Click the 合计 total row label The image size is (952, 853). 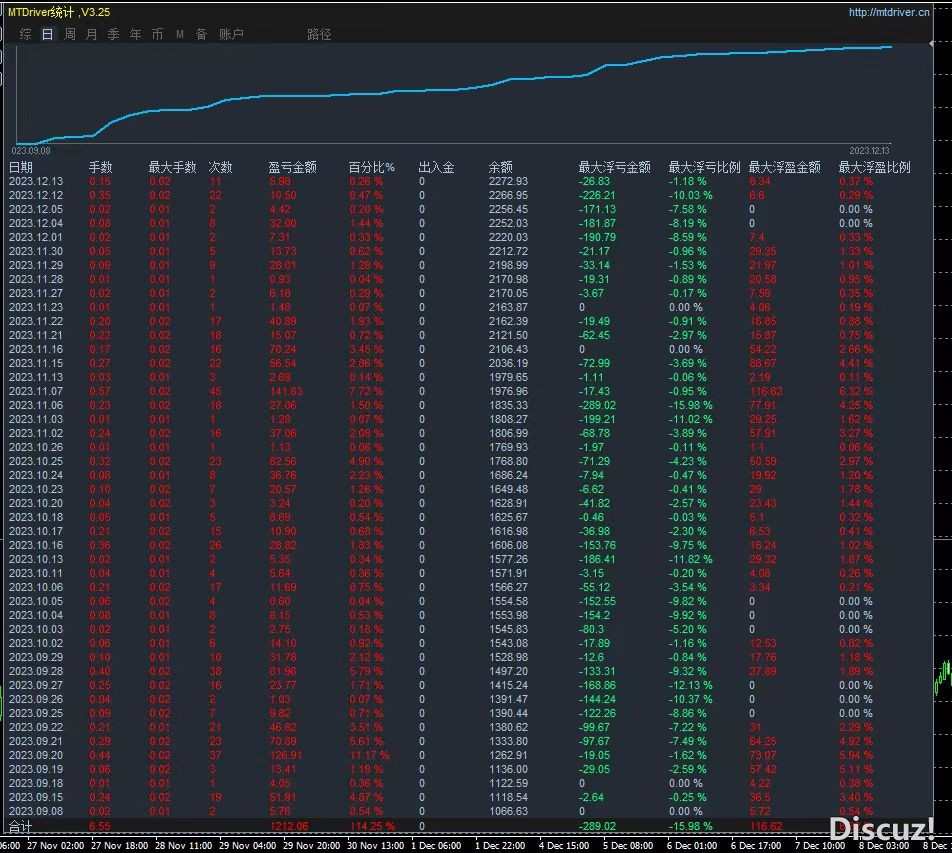tap(20, 827)
